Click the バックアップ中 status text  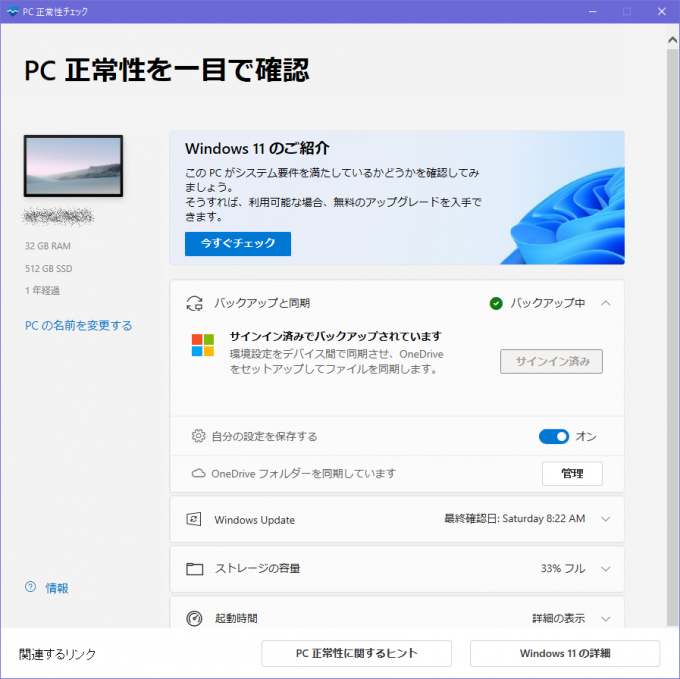pos(547,303)
